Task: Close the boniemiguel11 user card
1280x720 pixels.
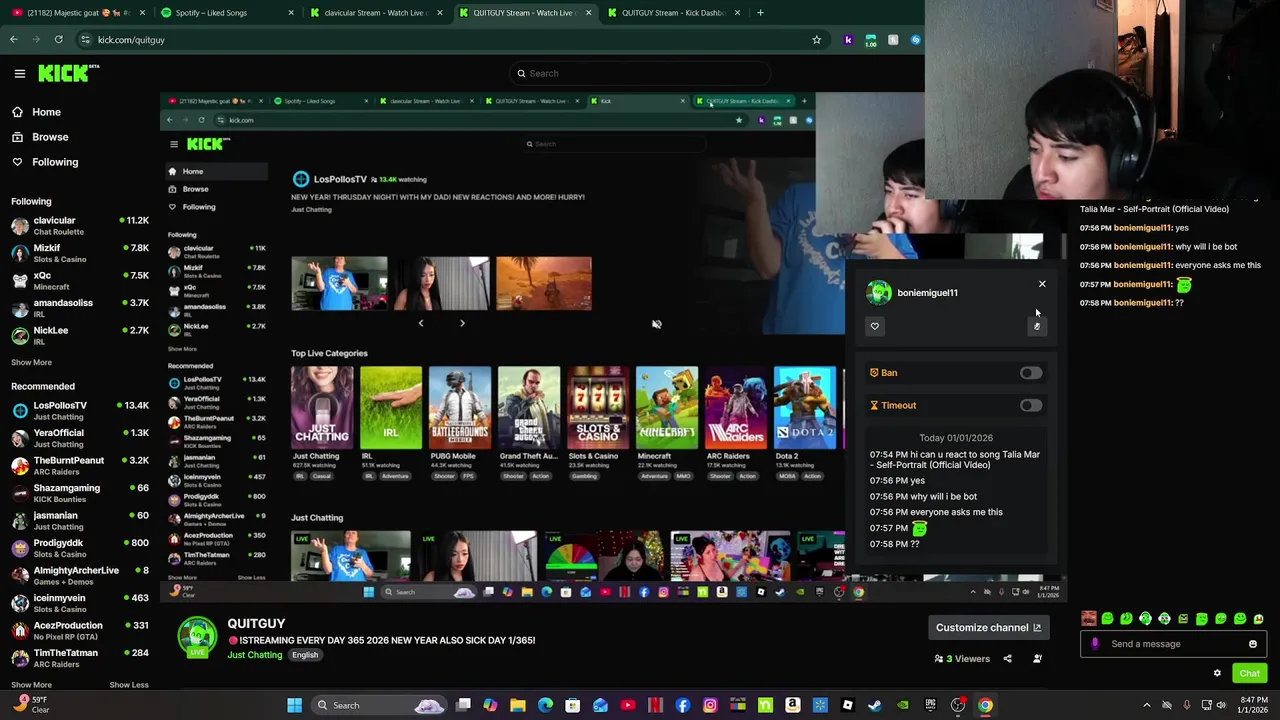Action: 1042,284
